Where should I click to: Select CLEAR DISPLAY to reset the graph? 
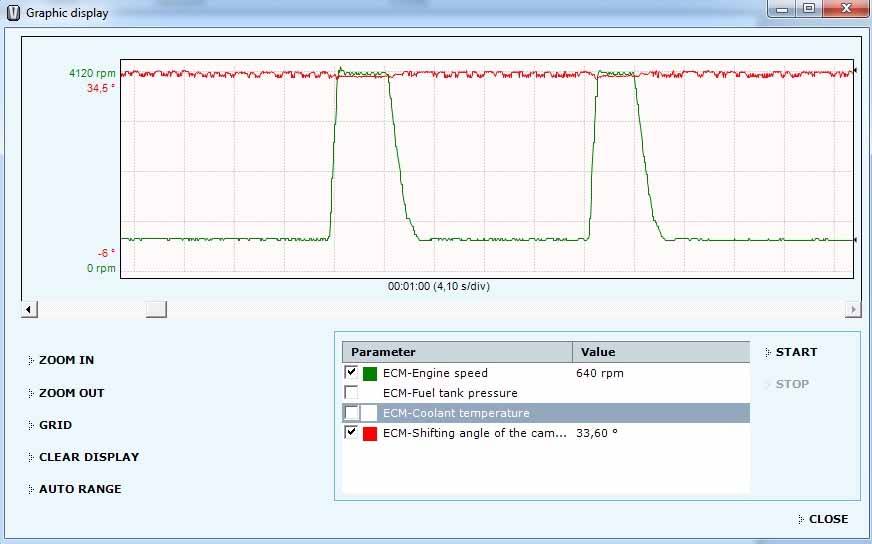click(88, 457)
